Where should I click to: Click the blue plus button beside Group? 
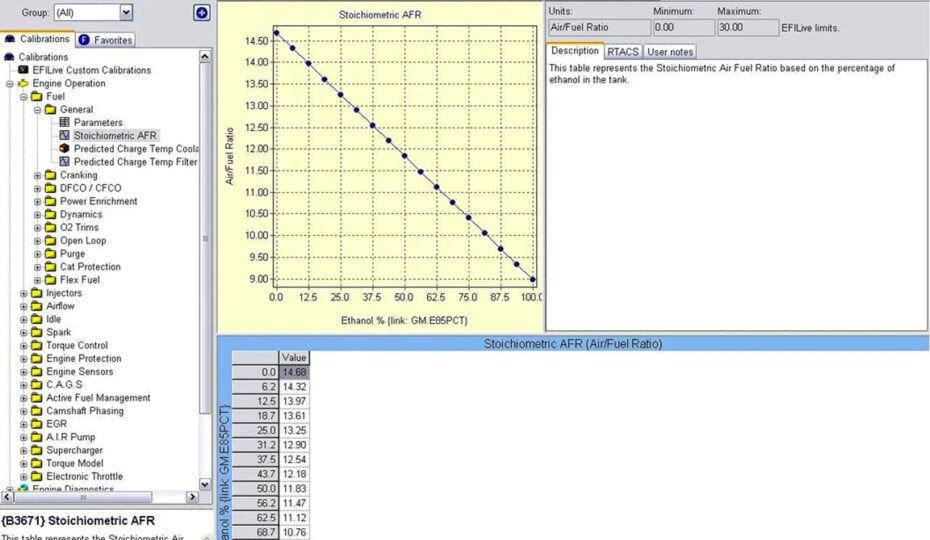202,12
